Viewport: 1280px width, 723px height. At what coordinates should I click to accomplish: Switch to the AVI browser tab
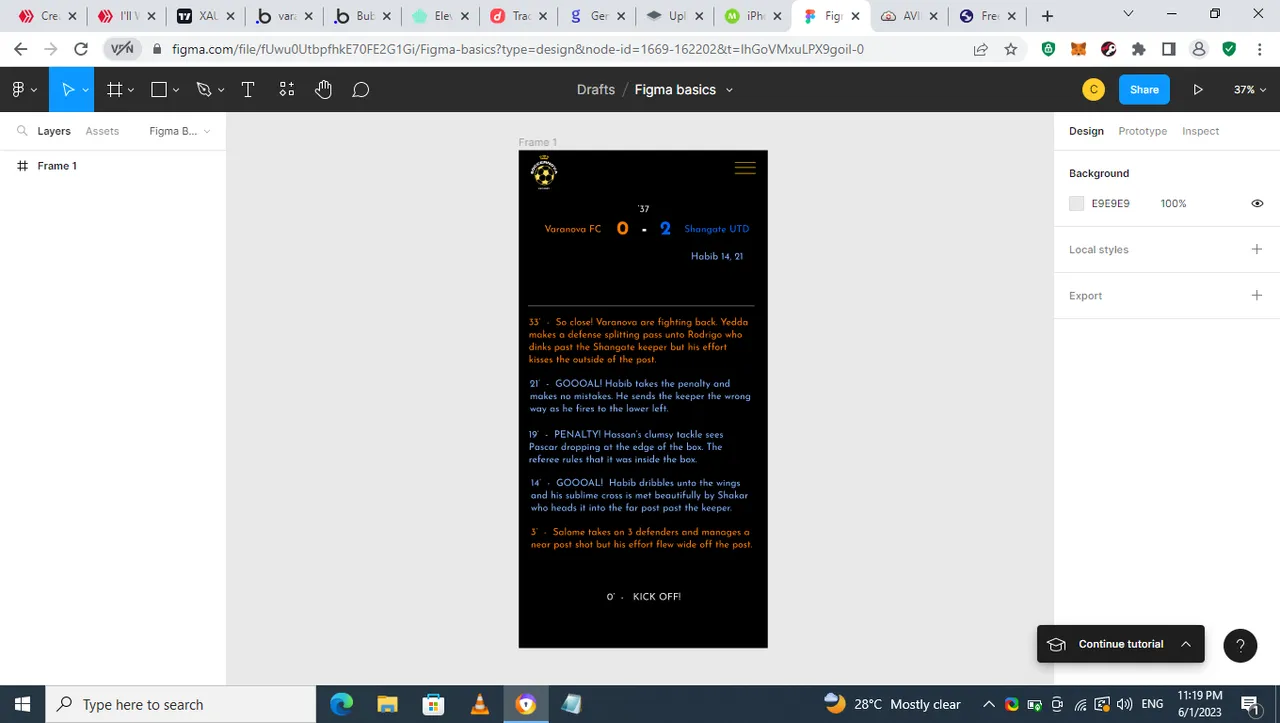(912, 16)
